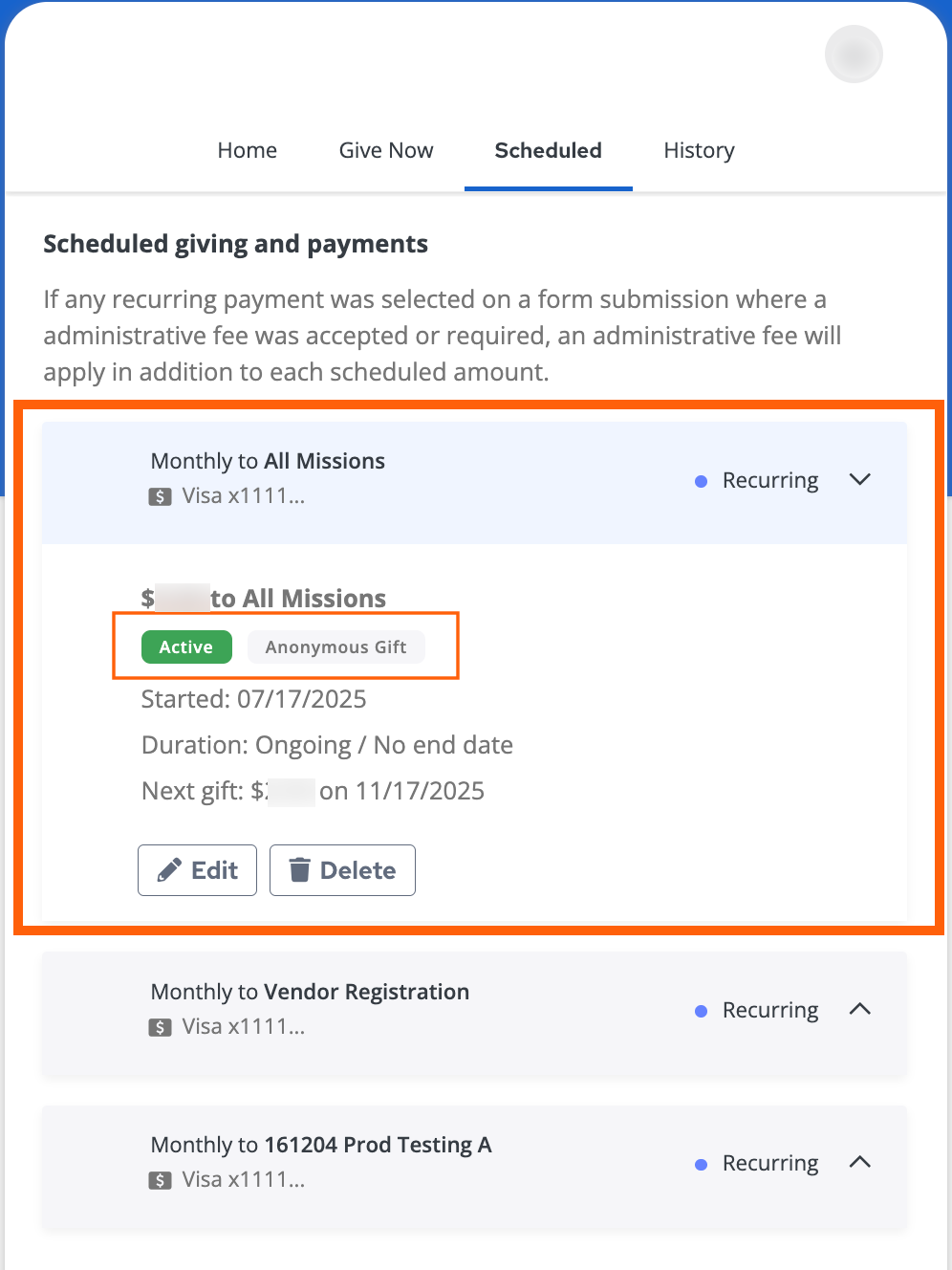
Task: Click payment icon beside All Missions Visa
Action: (160, 496)
